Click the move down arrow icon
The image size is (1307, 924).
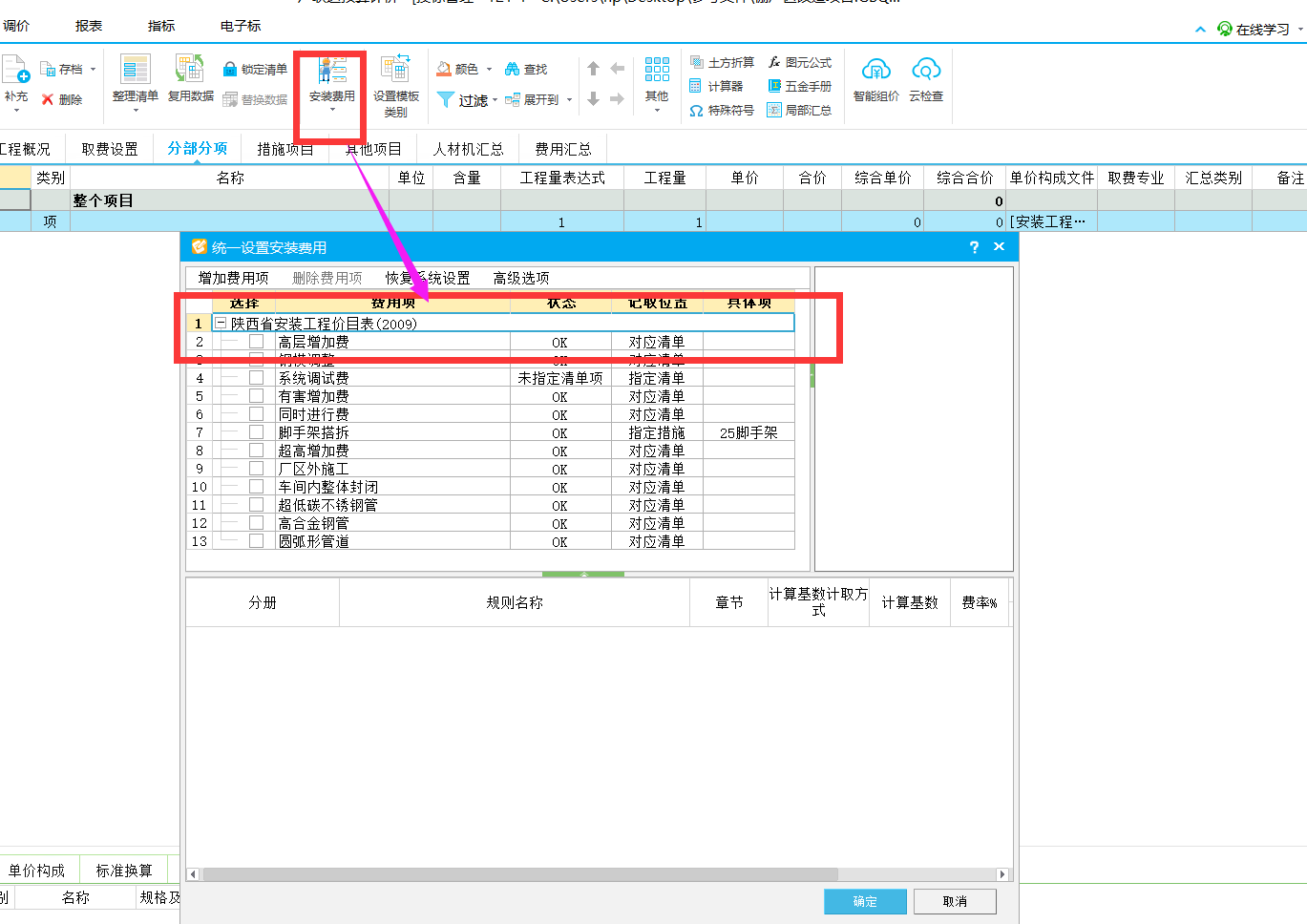tap(593, 98)
